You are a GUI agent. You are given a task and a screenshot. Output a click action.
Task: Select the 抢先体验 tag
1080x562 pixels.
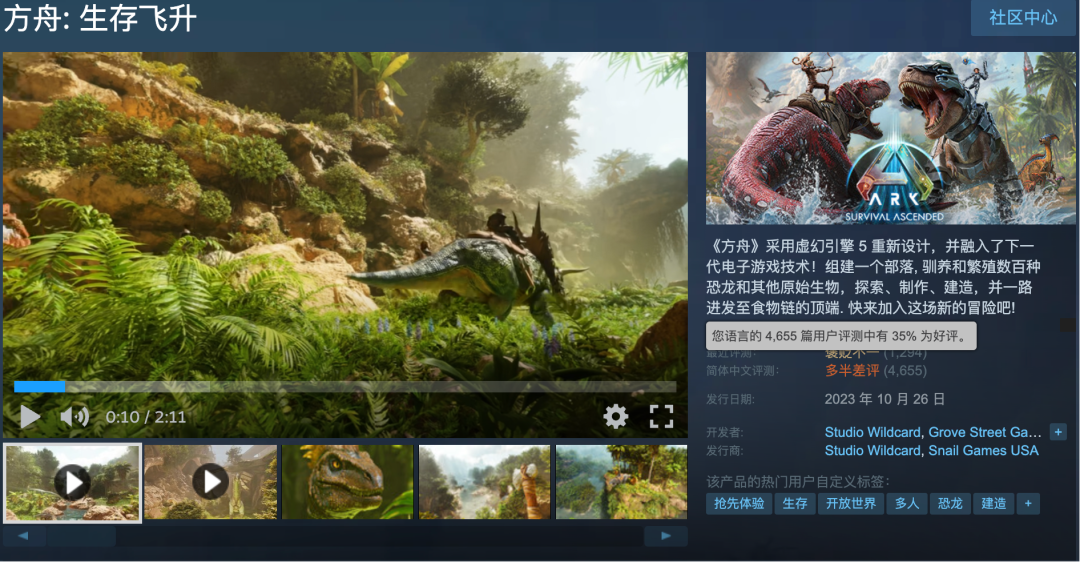coord(738,503)
